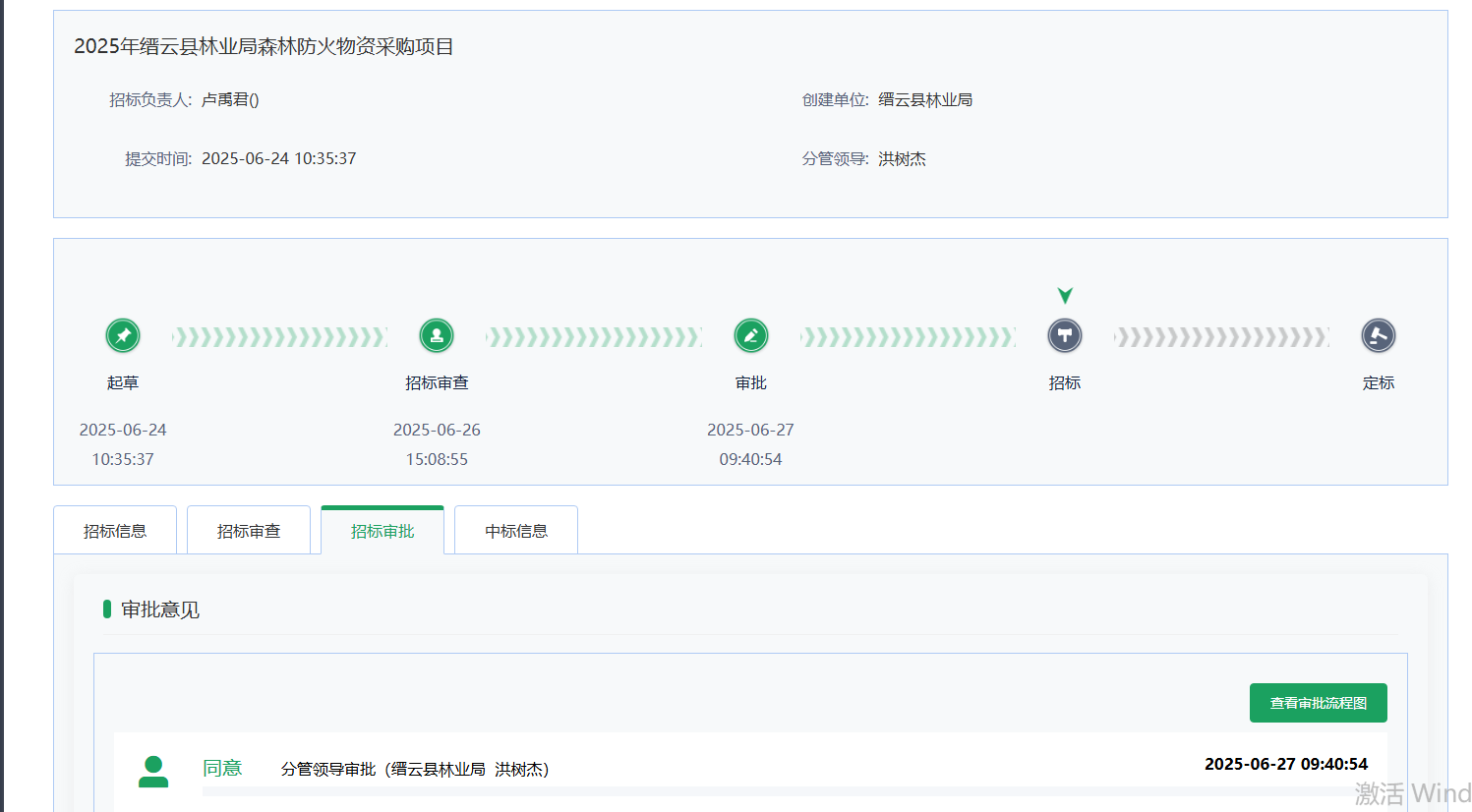Image resolution: width=1472 pixels, height=812 pixels.
Task: Click the green current-step arrow marker
Action: [x=1065, y=296]
